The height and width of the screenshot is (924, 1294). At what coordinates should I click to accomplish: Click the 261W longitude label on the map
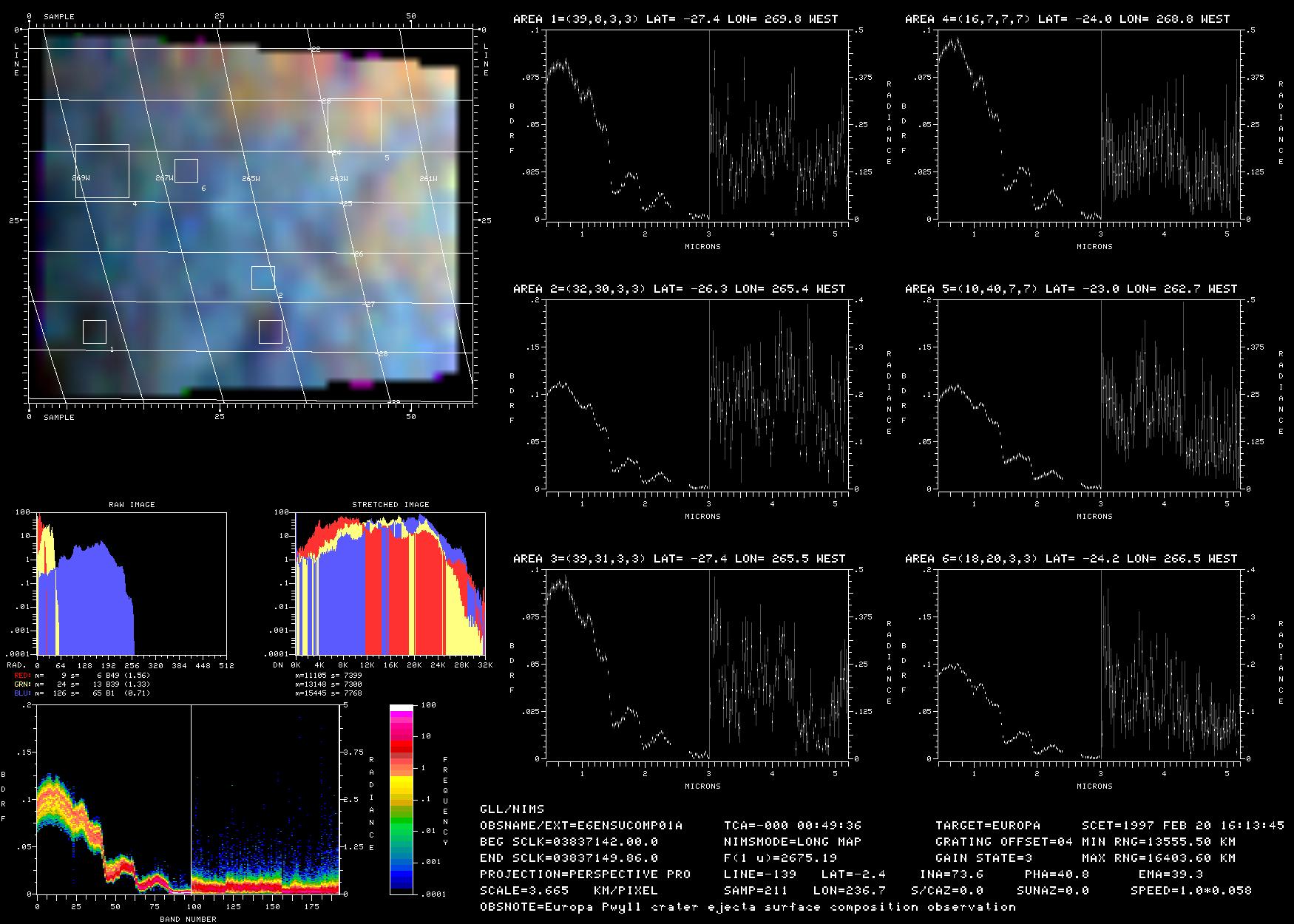click(428, 179)
